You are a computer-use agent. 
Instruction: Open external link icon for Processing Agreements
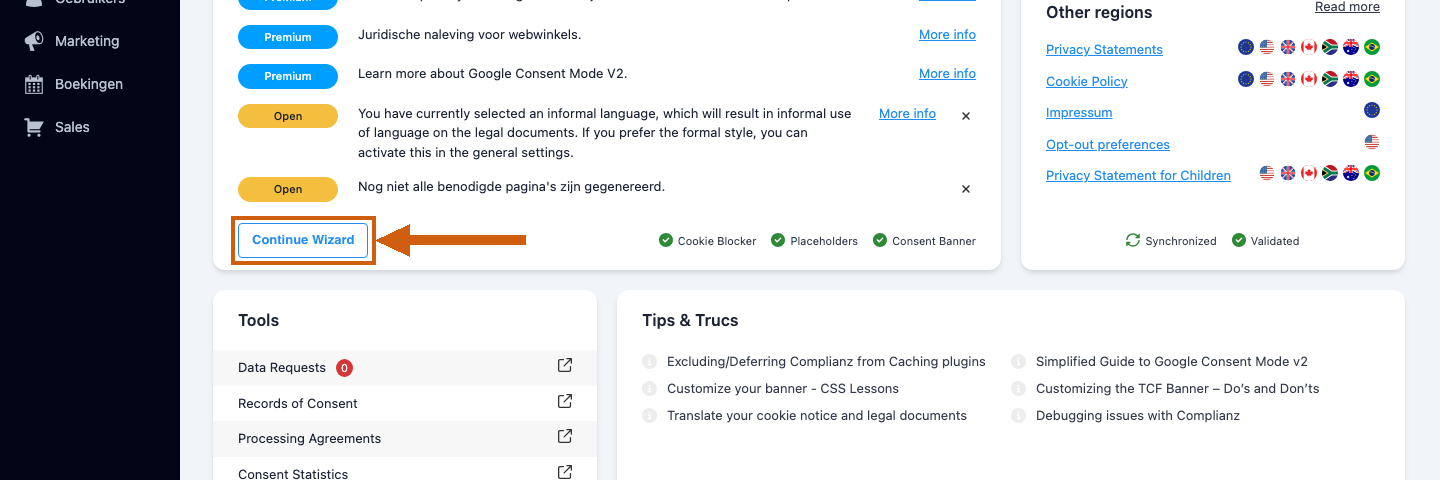(565, 437)
